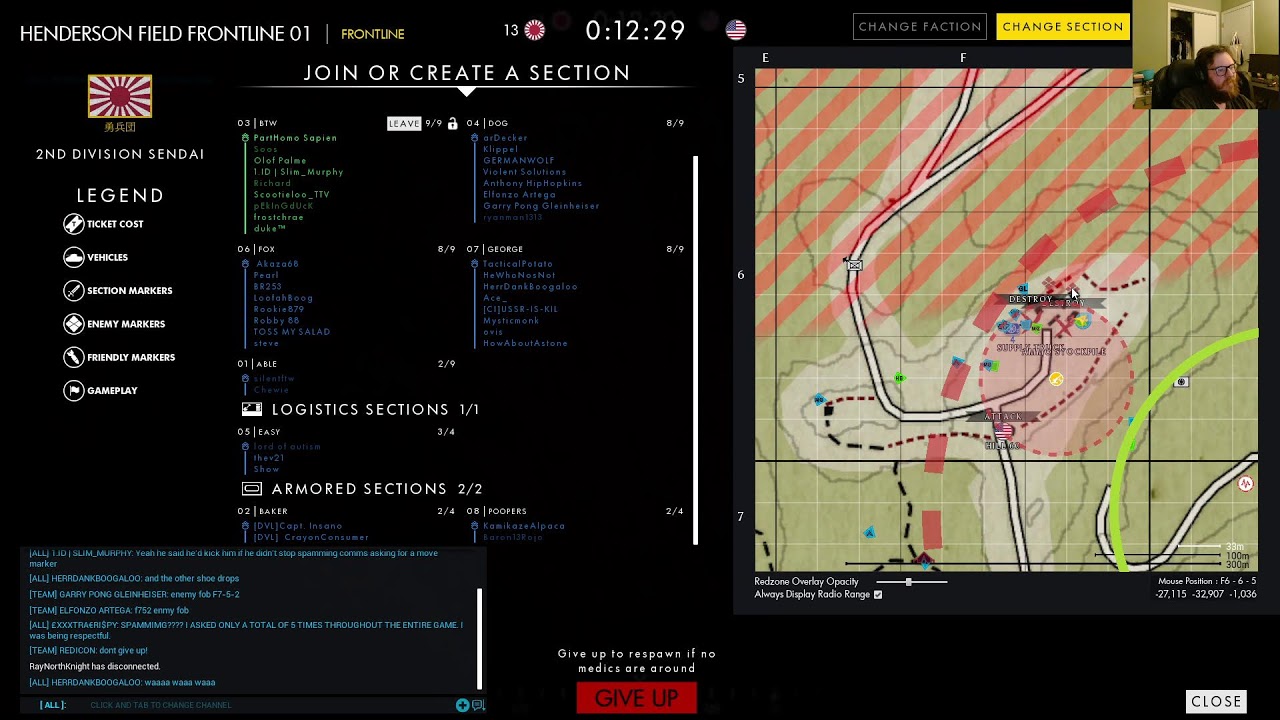1280x720 pixels.
Task: Click squad leader icon next to lord of autism
Action: click(x=246, y=447)
